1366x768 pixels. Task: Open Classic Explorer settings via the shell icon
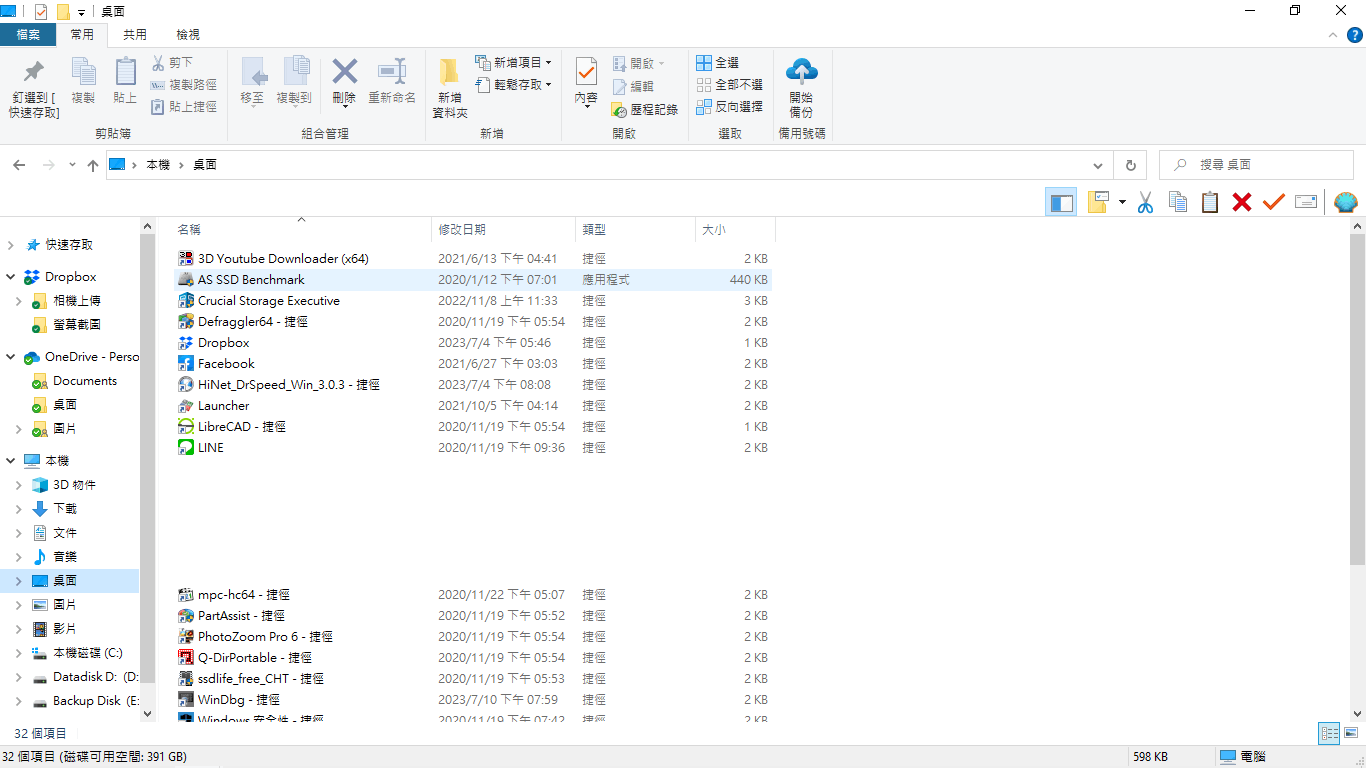click(x=1346, y=202)
